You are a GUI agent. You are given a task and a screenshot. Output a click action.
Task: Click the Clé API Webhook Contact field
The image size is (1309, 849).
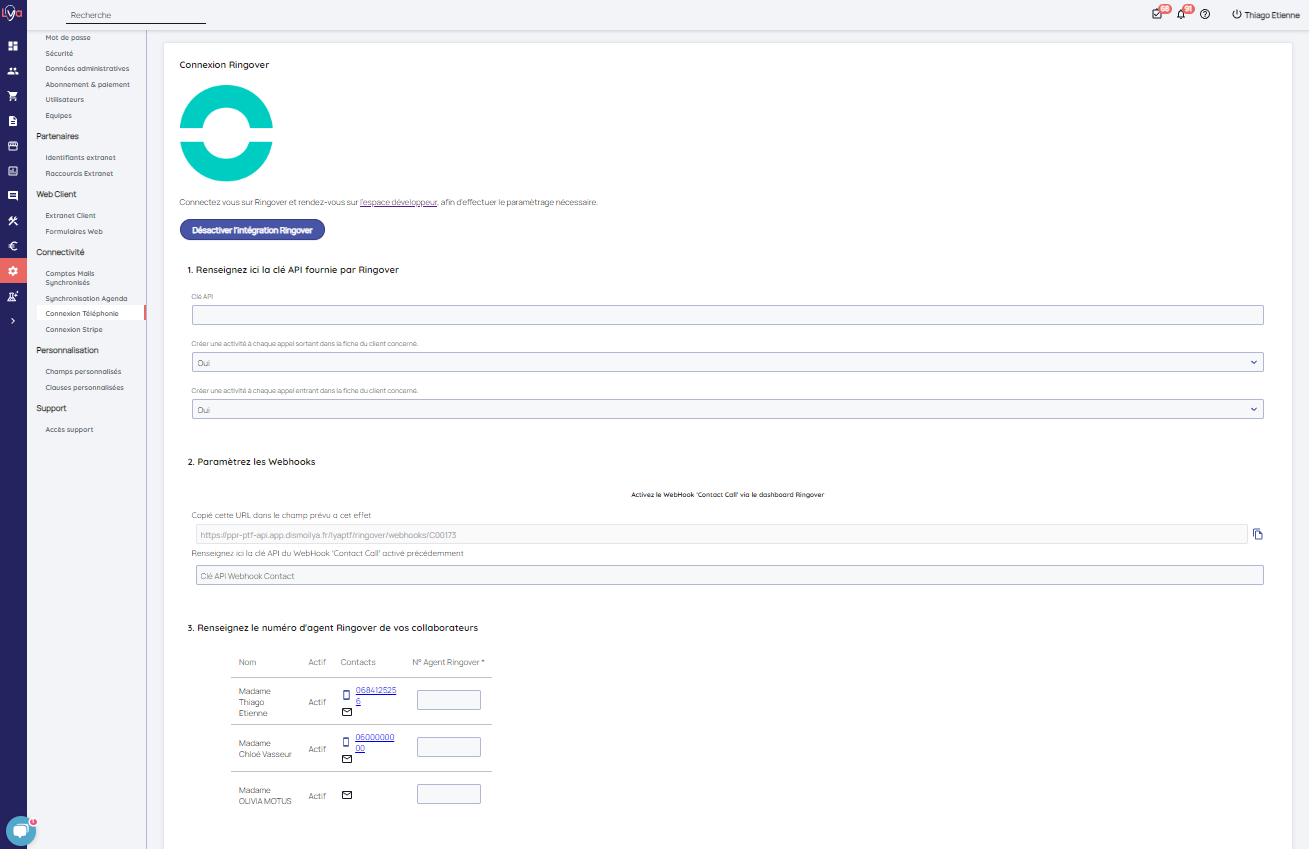(x=729, y=575)
